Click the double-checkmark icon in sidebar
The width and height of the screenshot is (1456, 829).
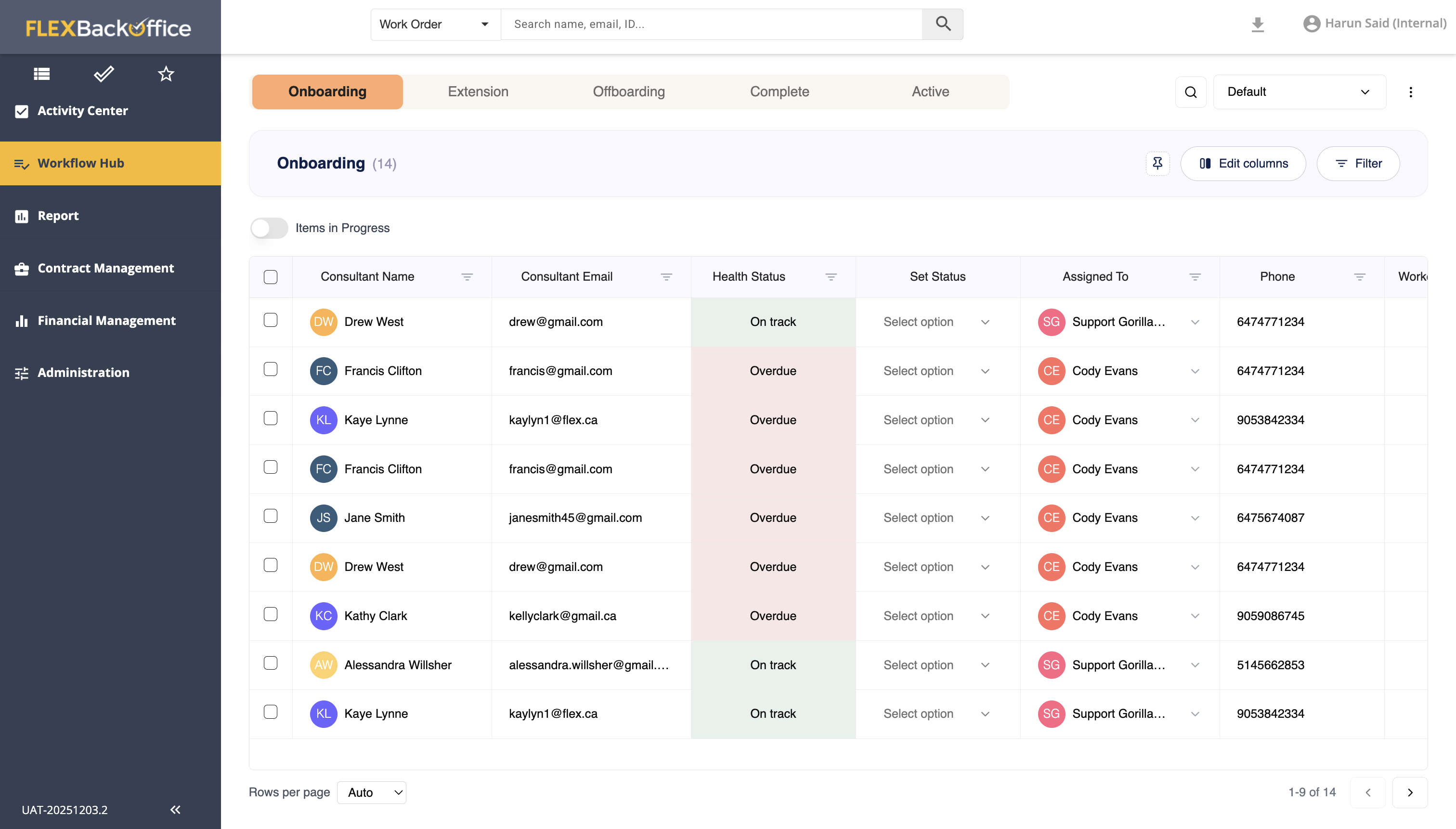104,74
